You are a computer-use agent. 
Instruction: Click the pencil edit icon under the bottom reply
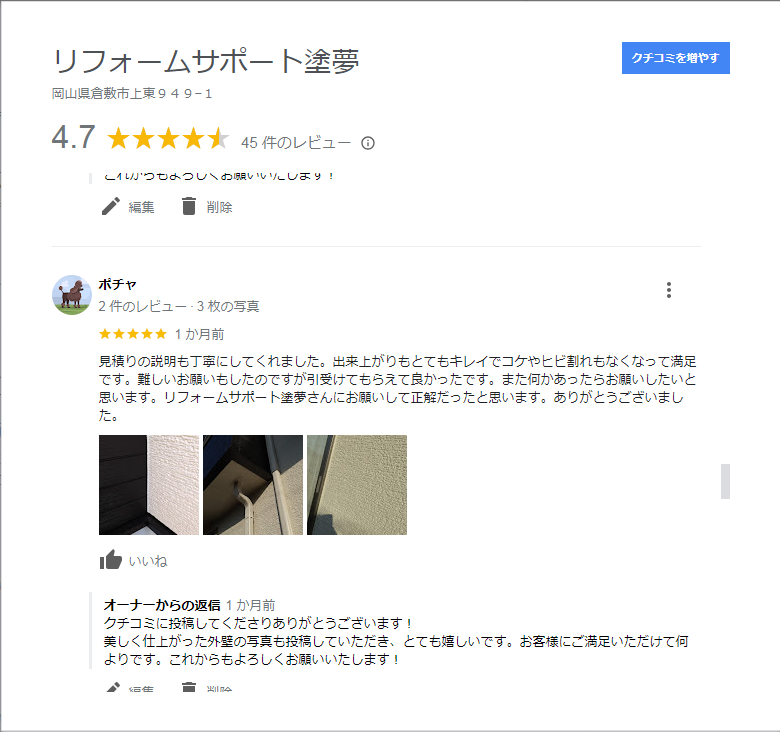pyautogui.click(x=112, y=687)
